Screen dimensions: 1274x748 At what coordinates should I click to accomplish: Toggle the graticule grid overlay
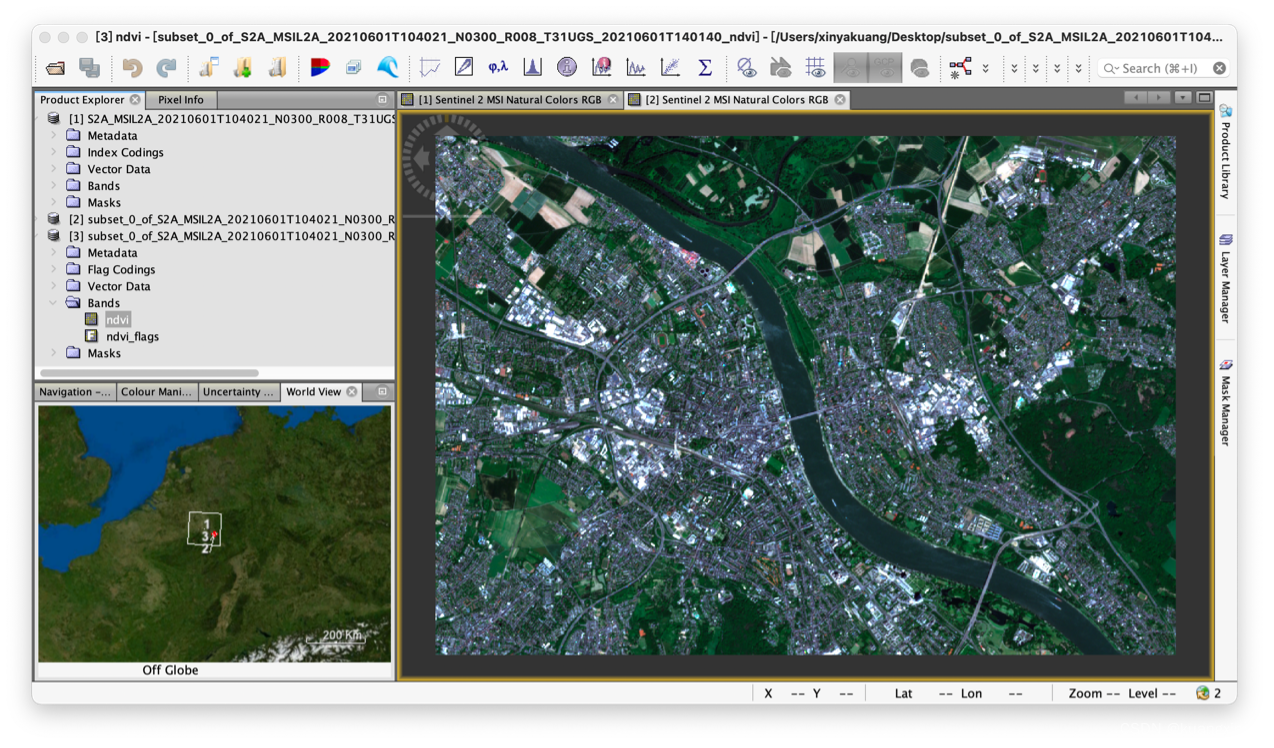coord(816,68)
